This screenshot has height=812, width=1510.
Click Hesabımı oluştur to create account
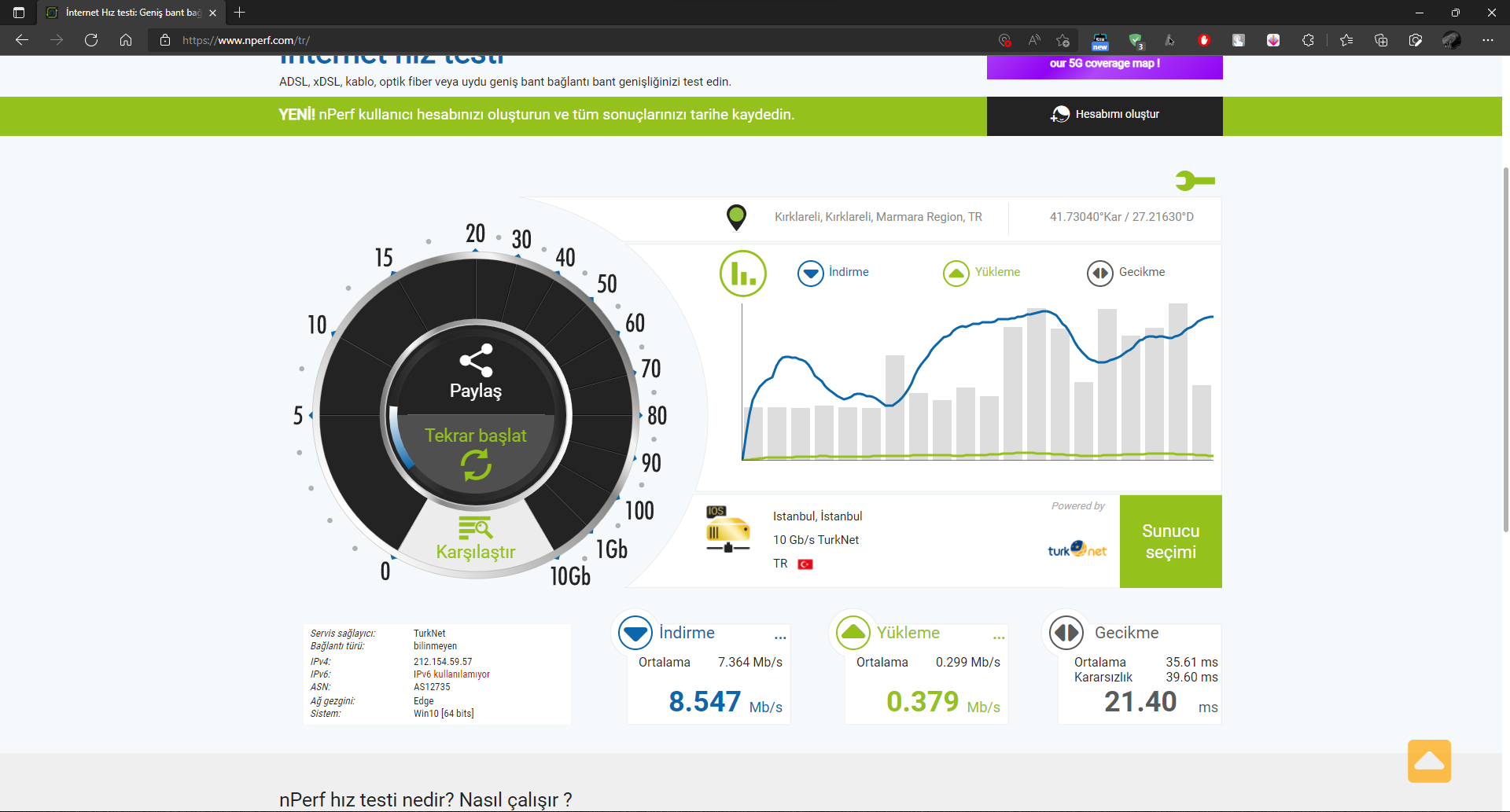click(1105, 116)
